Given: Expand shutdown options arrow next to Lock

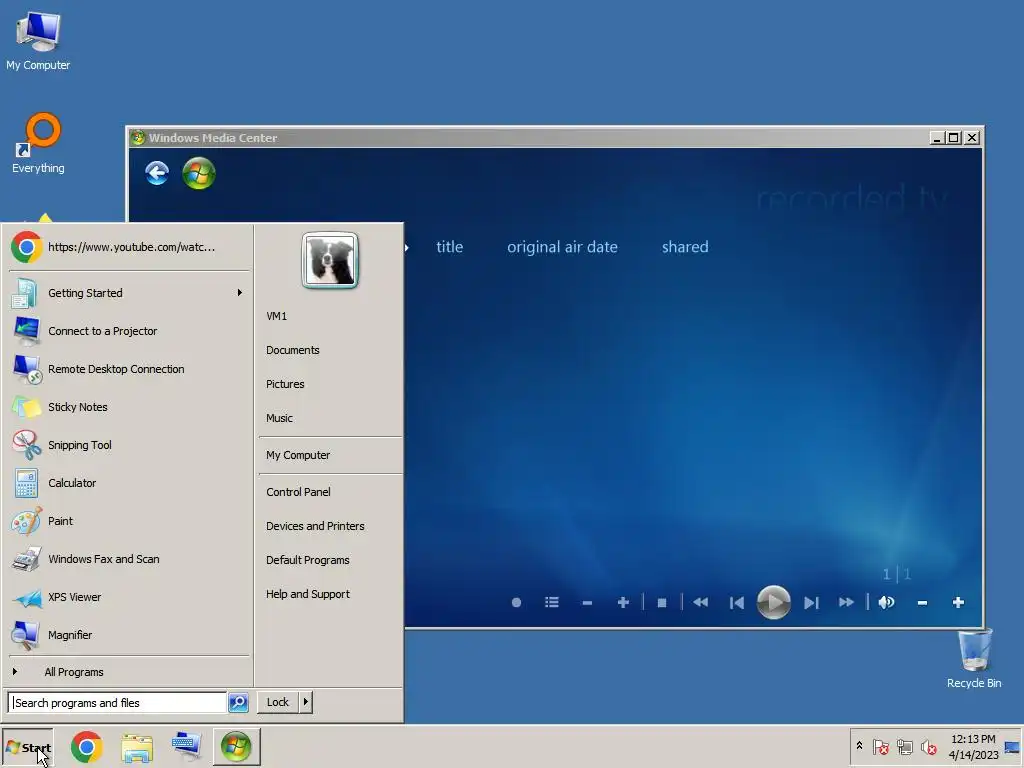Looking at the screenshot, I should pos(306,702).
